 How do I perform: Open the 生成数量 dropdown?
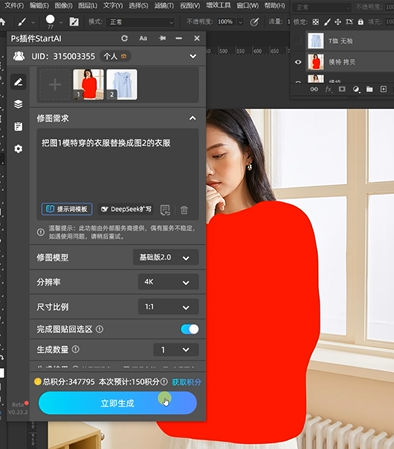[176, 350]
